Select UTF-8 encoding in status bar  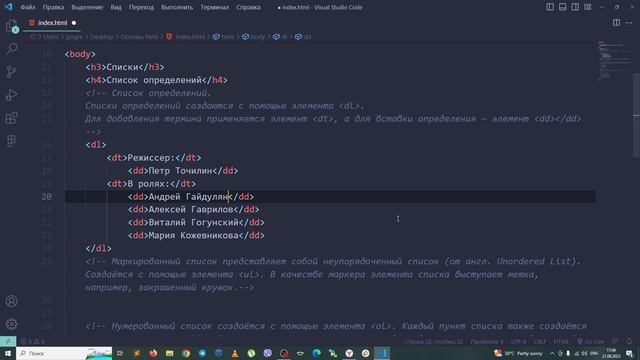tap(518, 341)
